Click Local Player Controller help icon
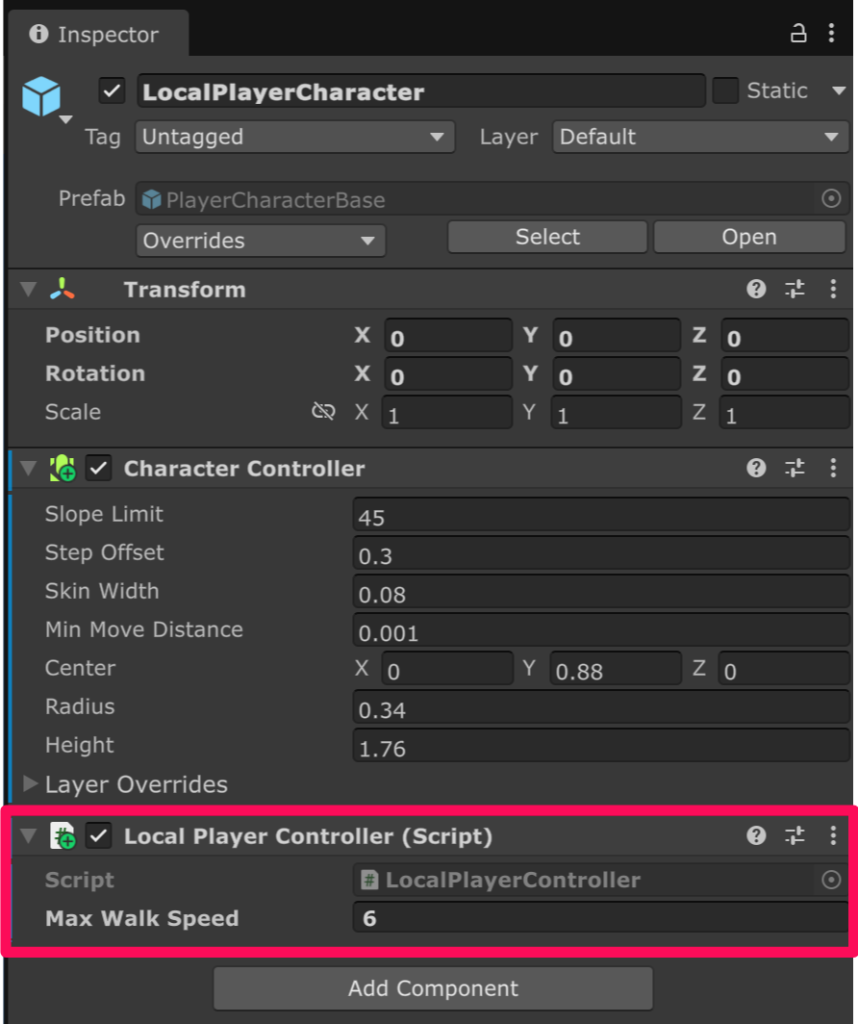 pos(756,836)
